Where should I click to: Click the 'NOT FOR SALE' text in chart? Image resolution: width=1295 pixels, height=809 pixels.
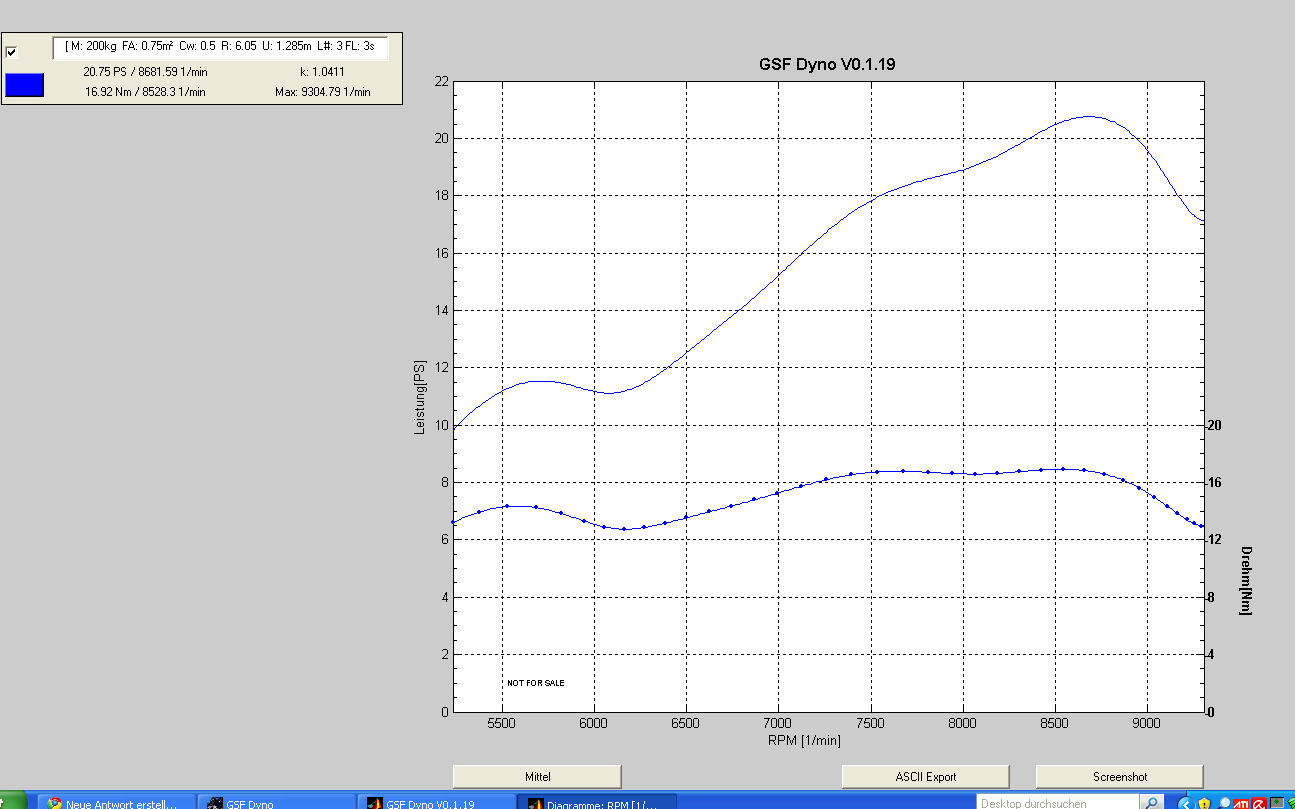click(535, 683)
